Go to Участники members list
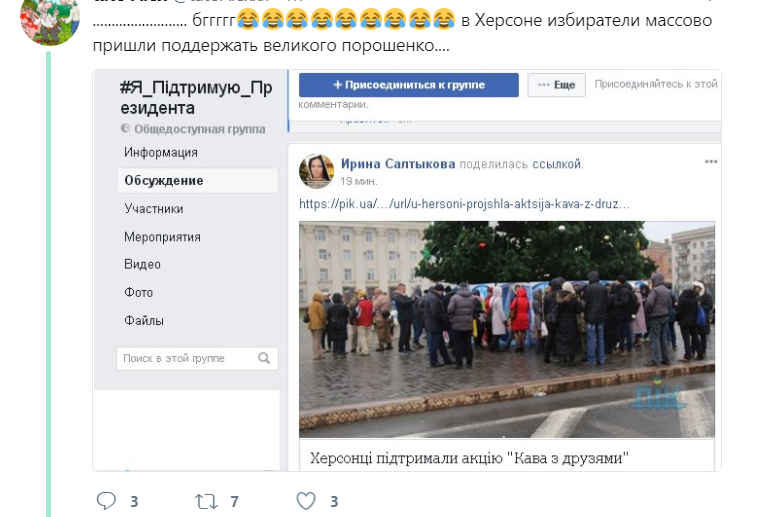The width and height of the screenshot is (765, 517). [x=154, y=209]
